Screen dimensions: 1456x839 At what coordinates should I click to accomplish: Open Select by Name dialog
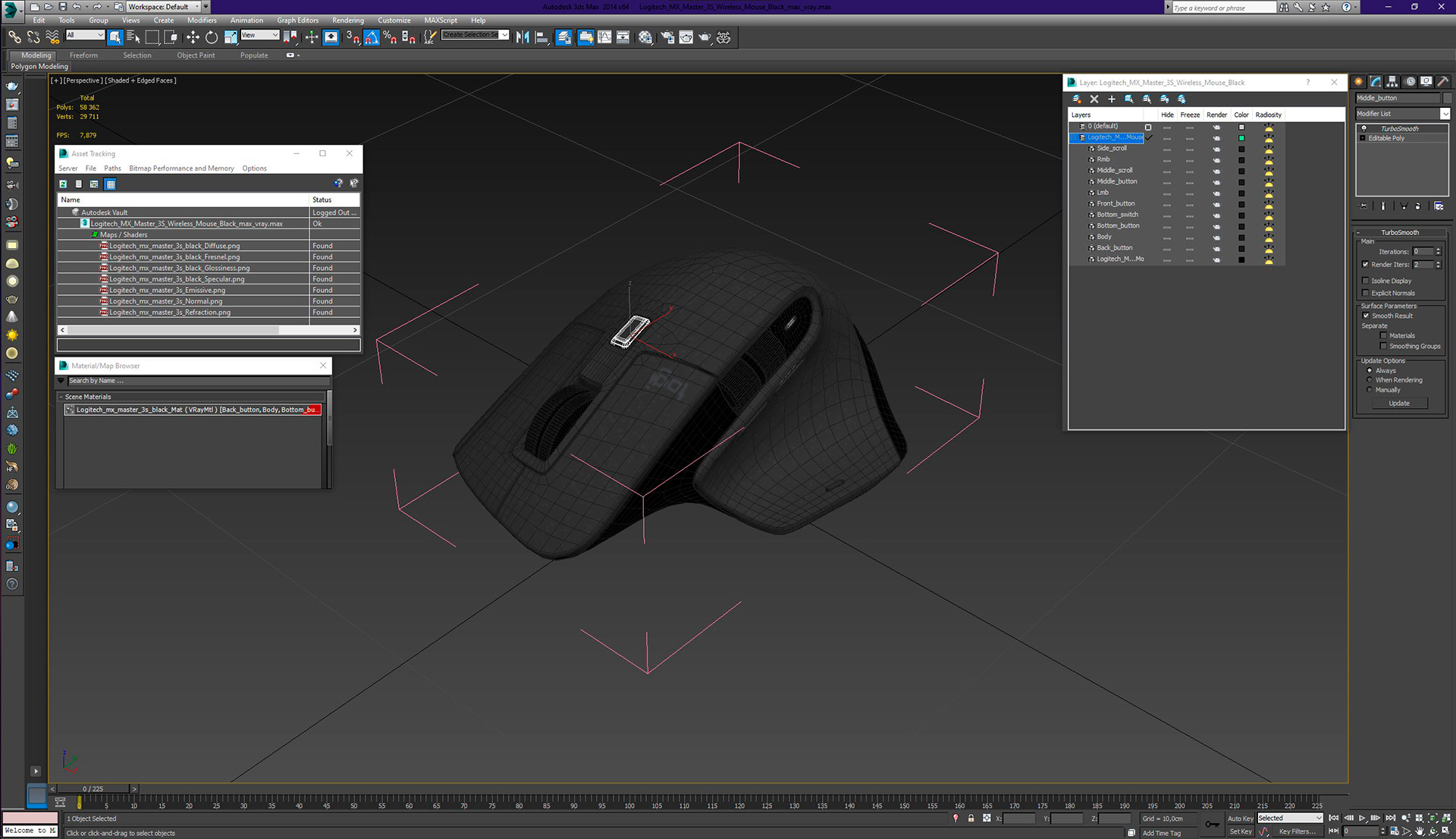coord(133,37)
